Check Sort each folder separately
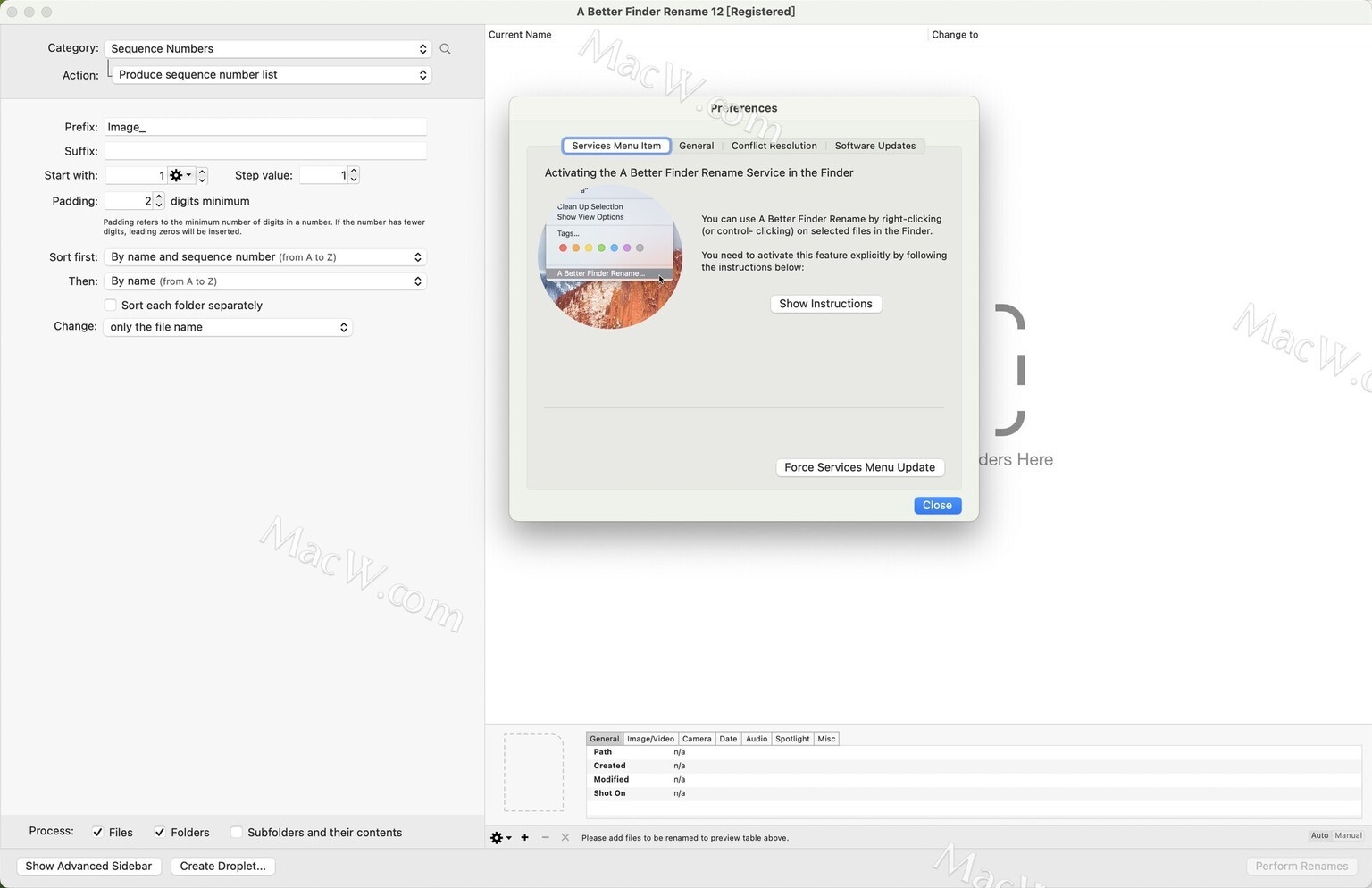1372x888 pixels. tap(111, 305)
